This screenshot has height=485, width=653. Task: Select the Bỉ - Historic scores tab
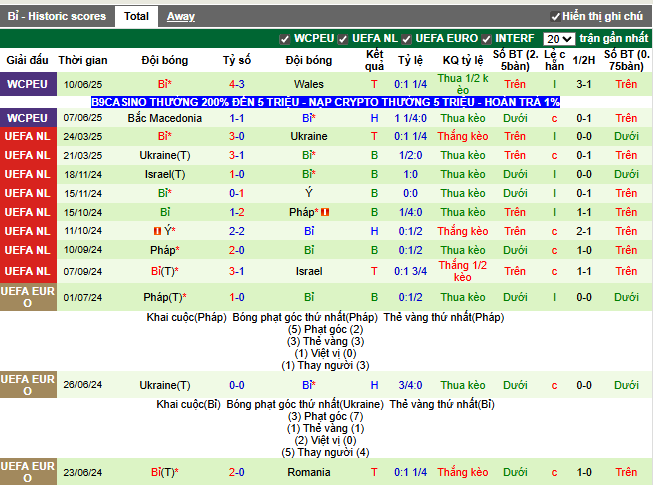click(x=57, y=16)
